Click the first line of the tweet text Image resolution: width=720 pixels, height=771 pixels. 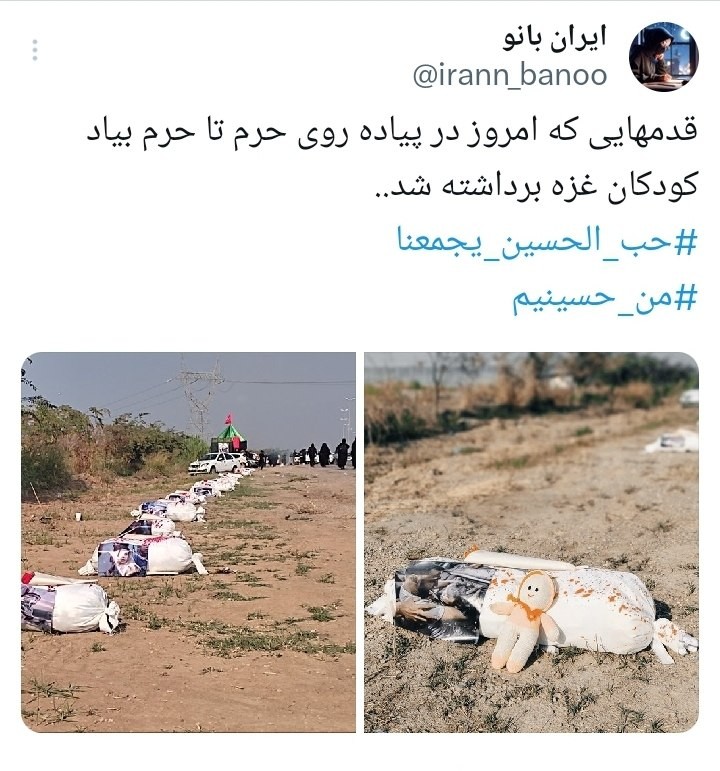392,133
